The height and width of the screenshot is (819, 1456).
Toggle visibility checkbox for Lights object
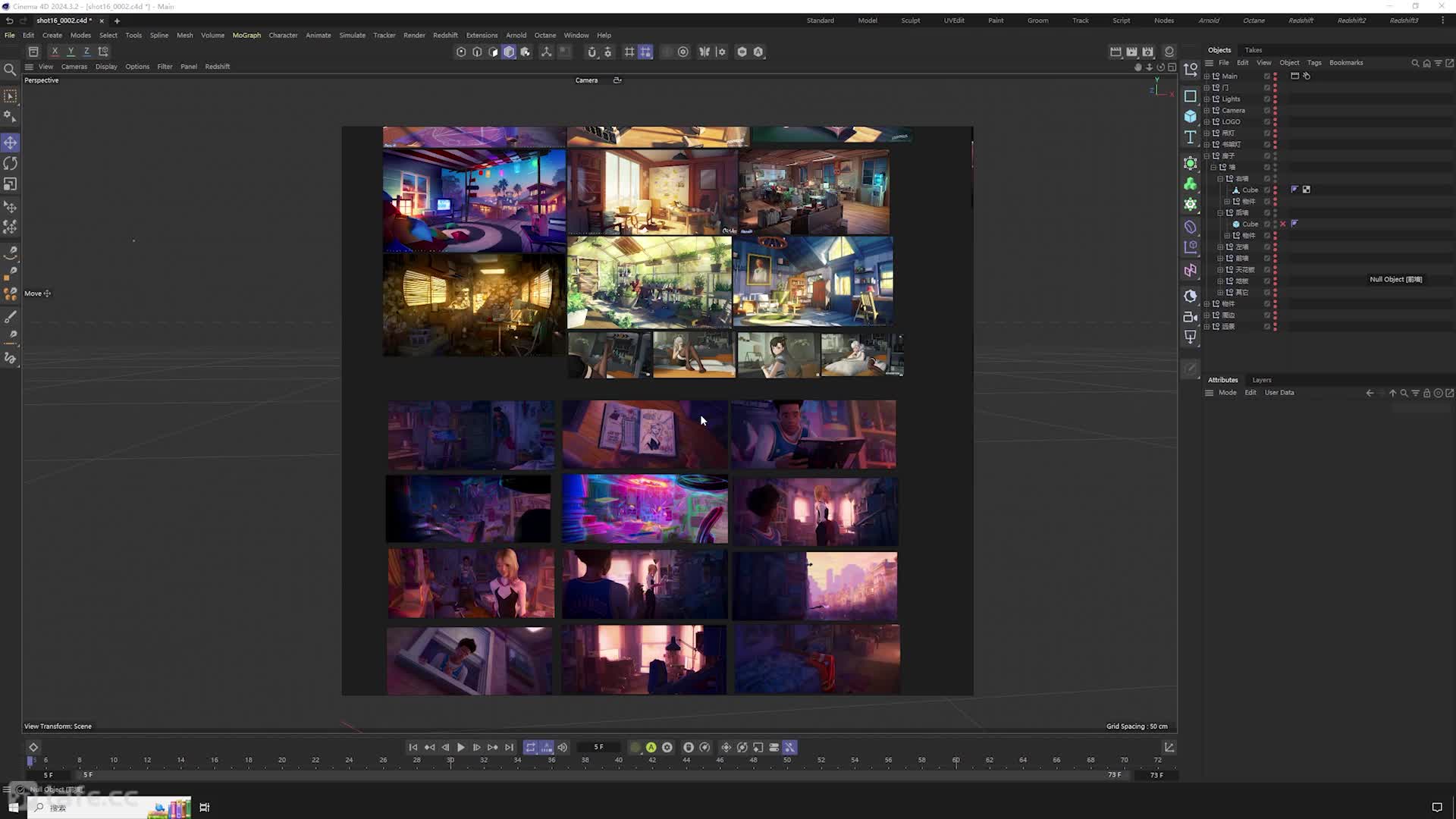[x=1266, y=99]
